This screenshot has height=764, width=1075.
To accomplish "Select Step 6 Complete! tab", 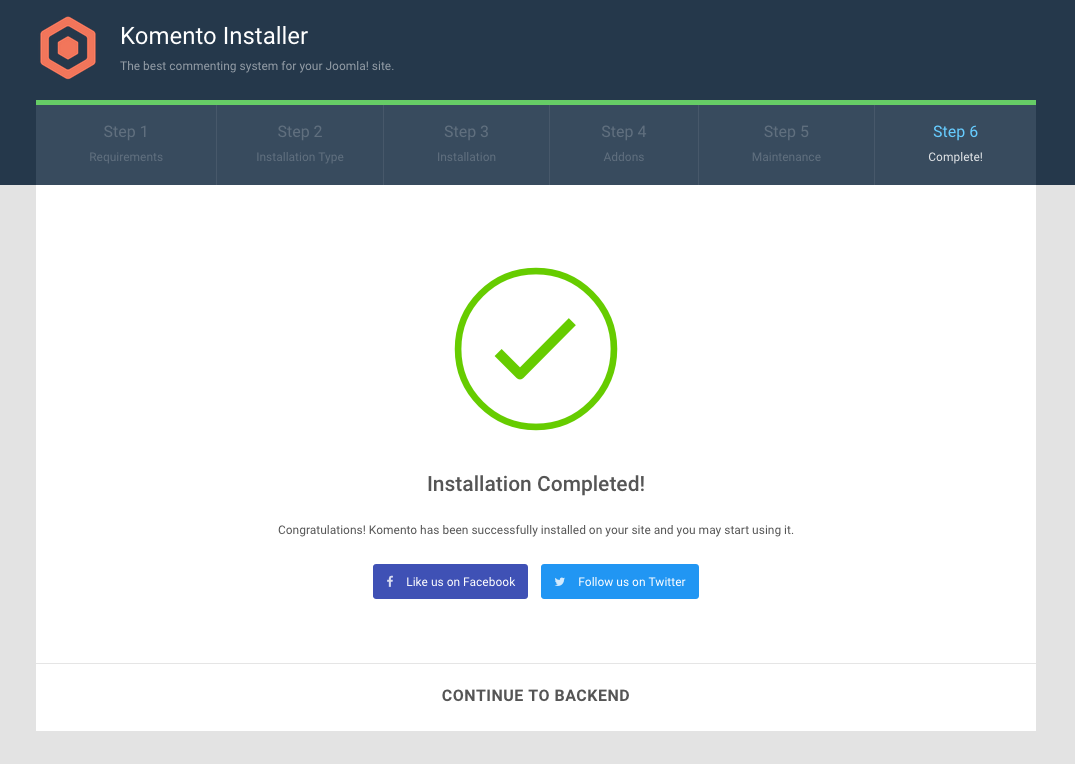I will [955, 145].
